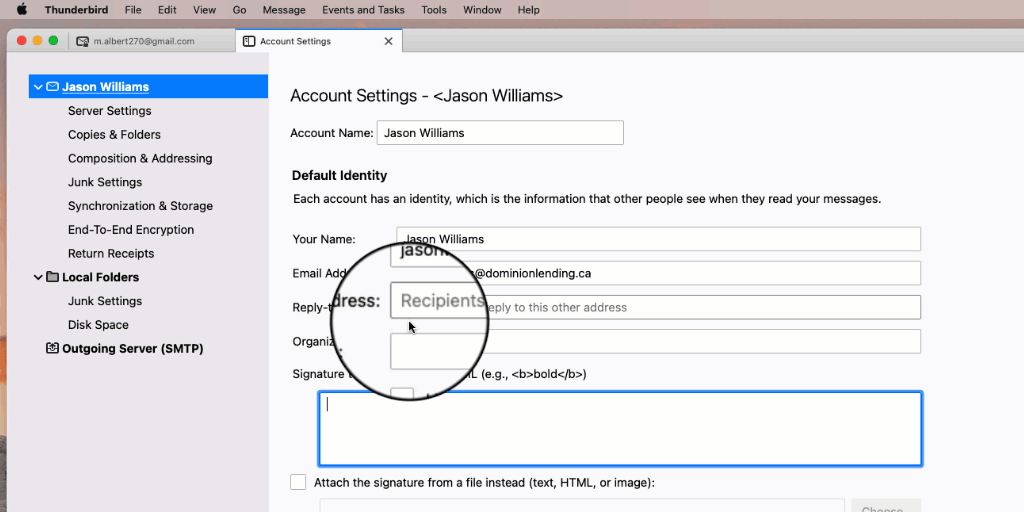This screenshot has width=1024, height=512.
Task: Open End-To-End Encryption settings
Action: [x=131, y=230]
